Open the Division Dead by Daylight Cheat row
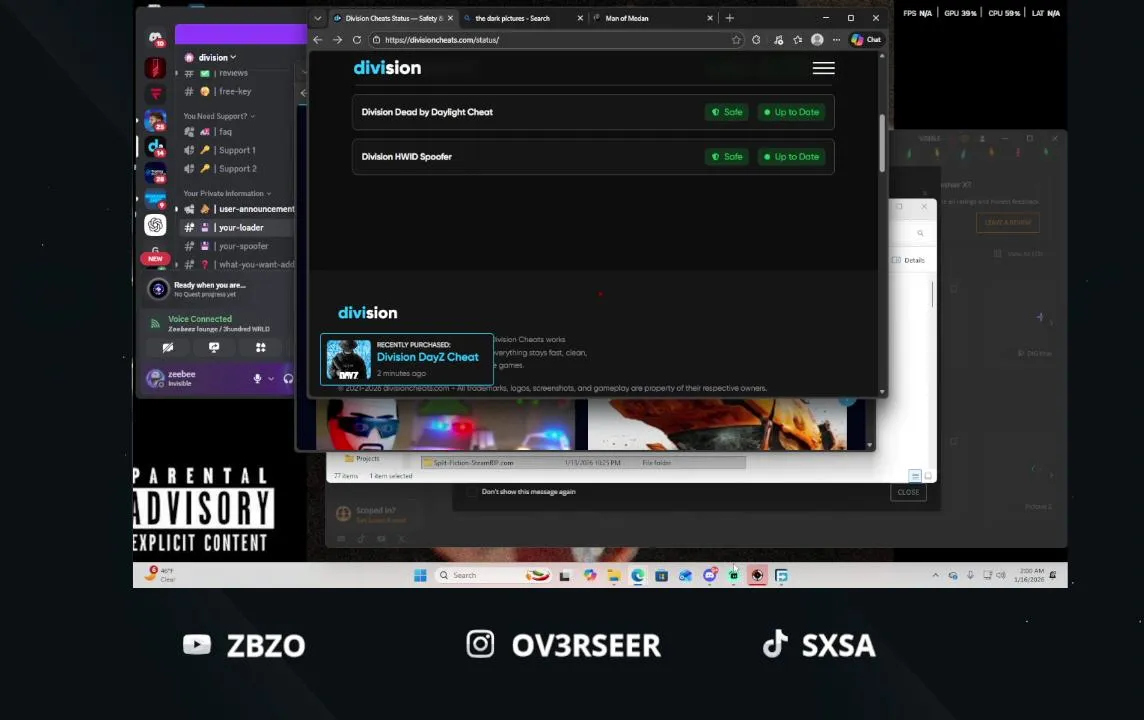This screenshot has height=720, width=1144. coord(593,112)
